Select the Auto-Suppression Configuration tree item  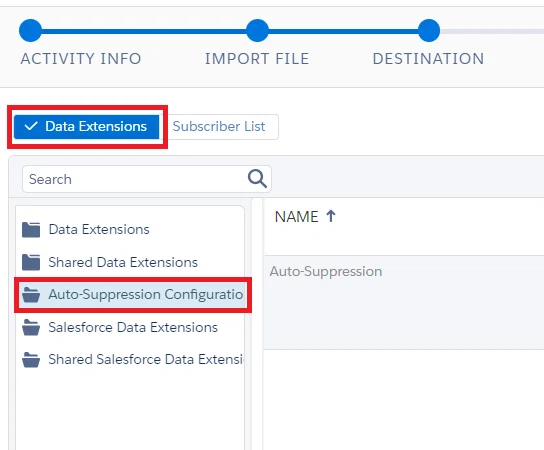pos(133,295)
